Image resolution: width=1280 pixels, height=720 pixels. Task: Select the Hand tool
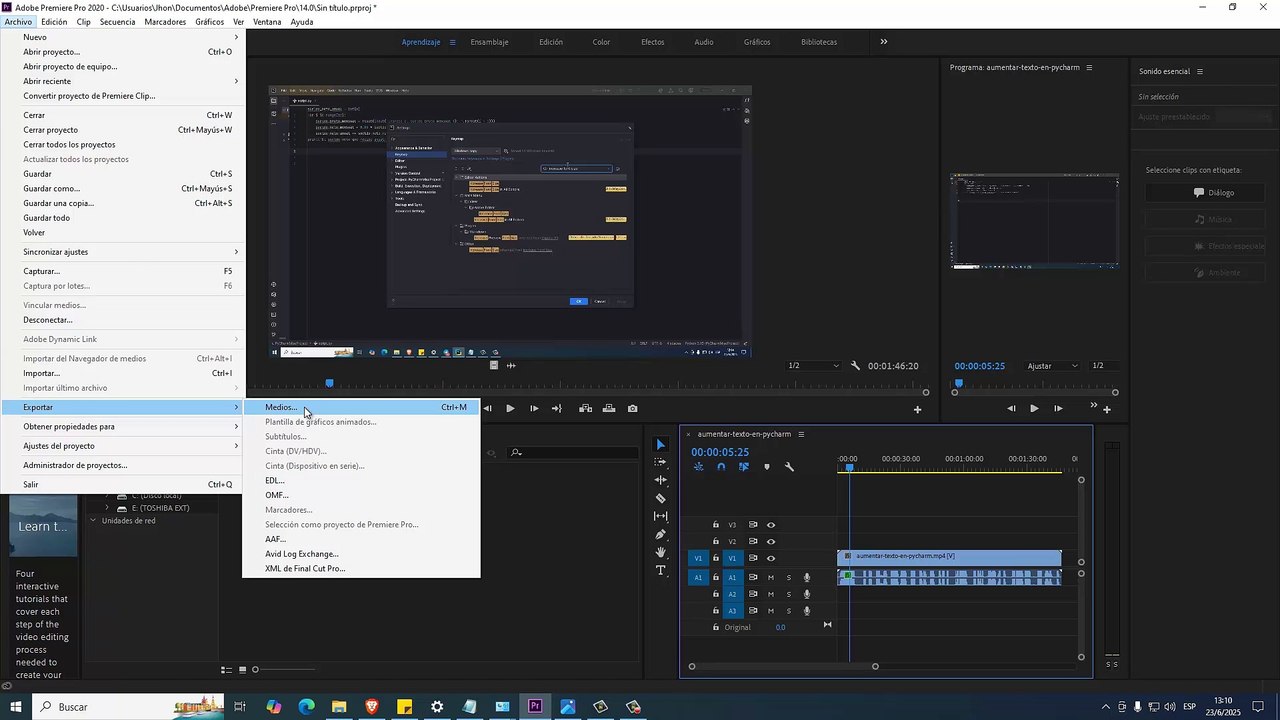click(660, 552)
